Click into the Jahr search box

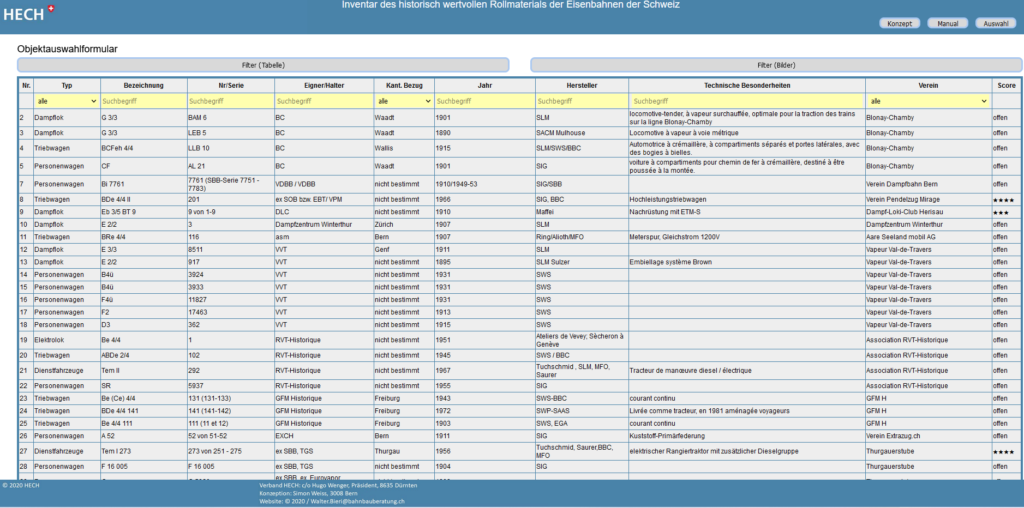[x=484, y=101]
